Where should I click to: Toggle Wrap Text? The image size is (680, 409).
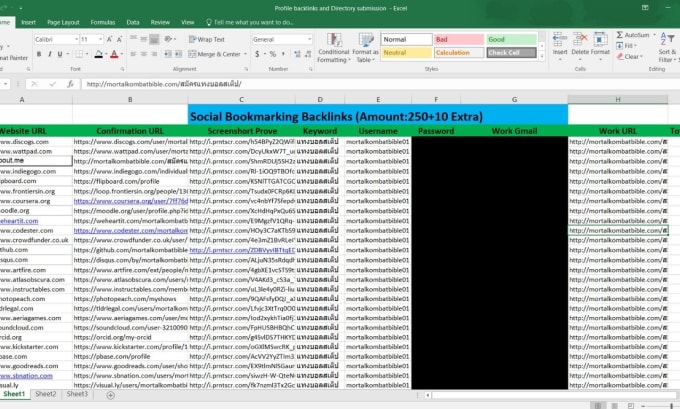coord(206,39)
